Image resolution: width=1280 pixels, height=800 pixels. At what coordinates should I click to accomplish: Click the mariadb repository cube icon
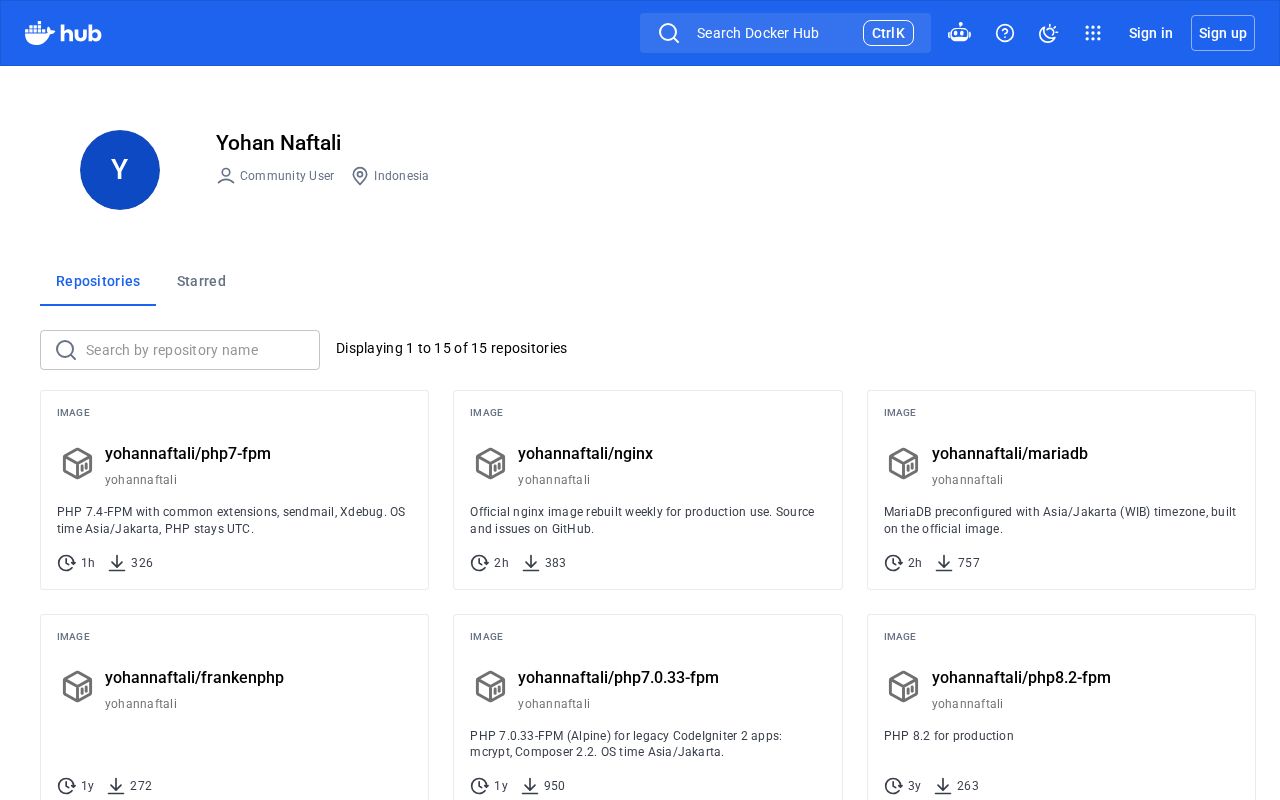(x=903, y=463)
